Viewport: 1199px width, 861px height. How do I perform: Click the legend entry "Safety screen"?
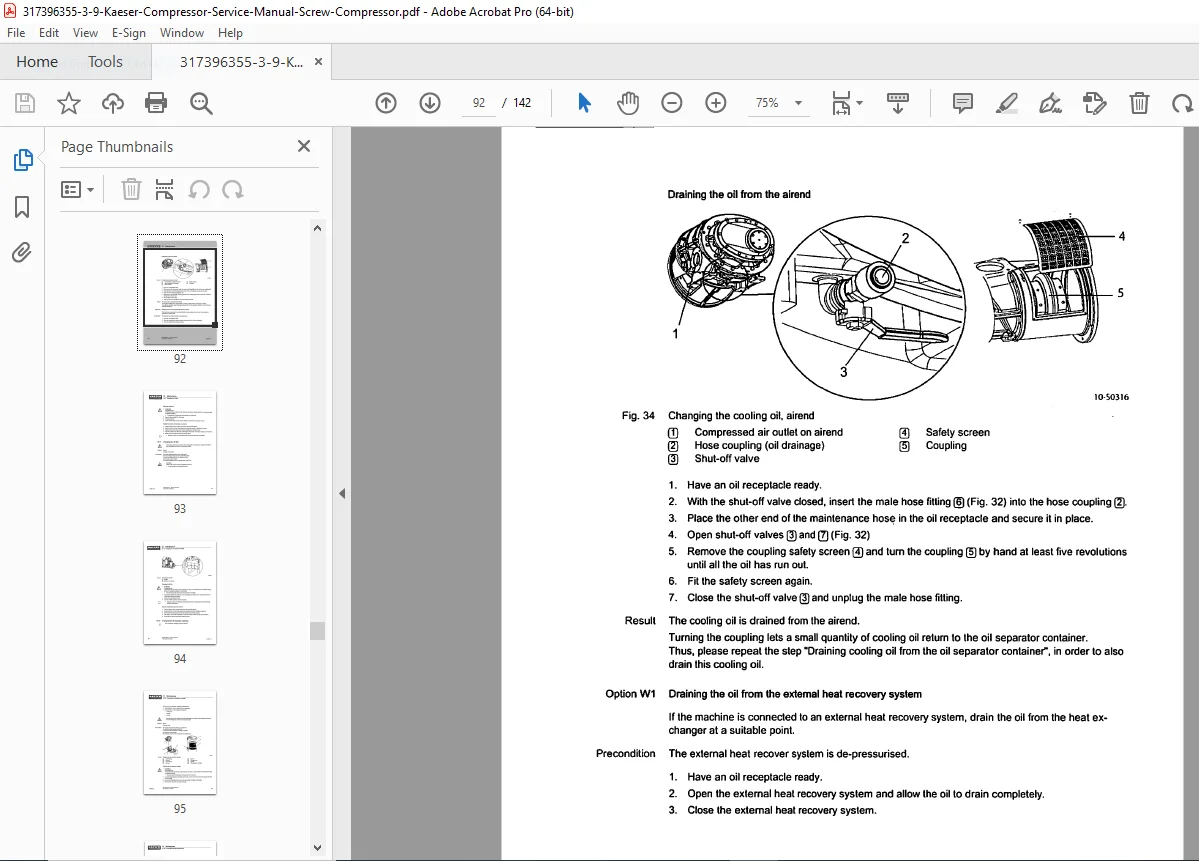(x=957, y=433)
